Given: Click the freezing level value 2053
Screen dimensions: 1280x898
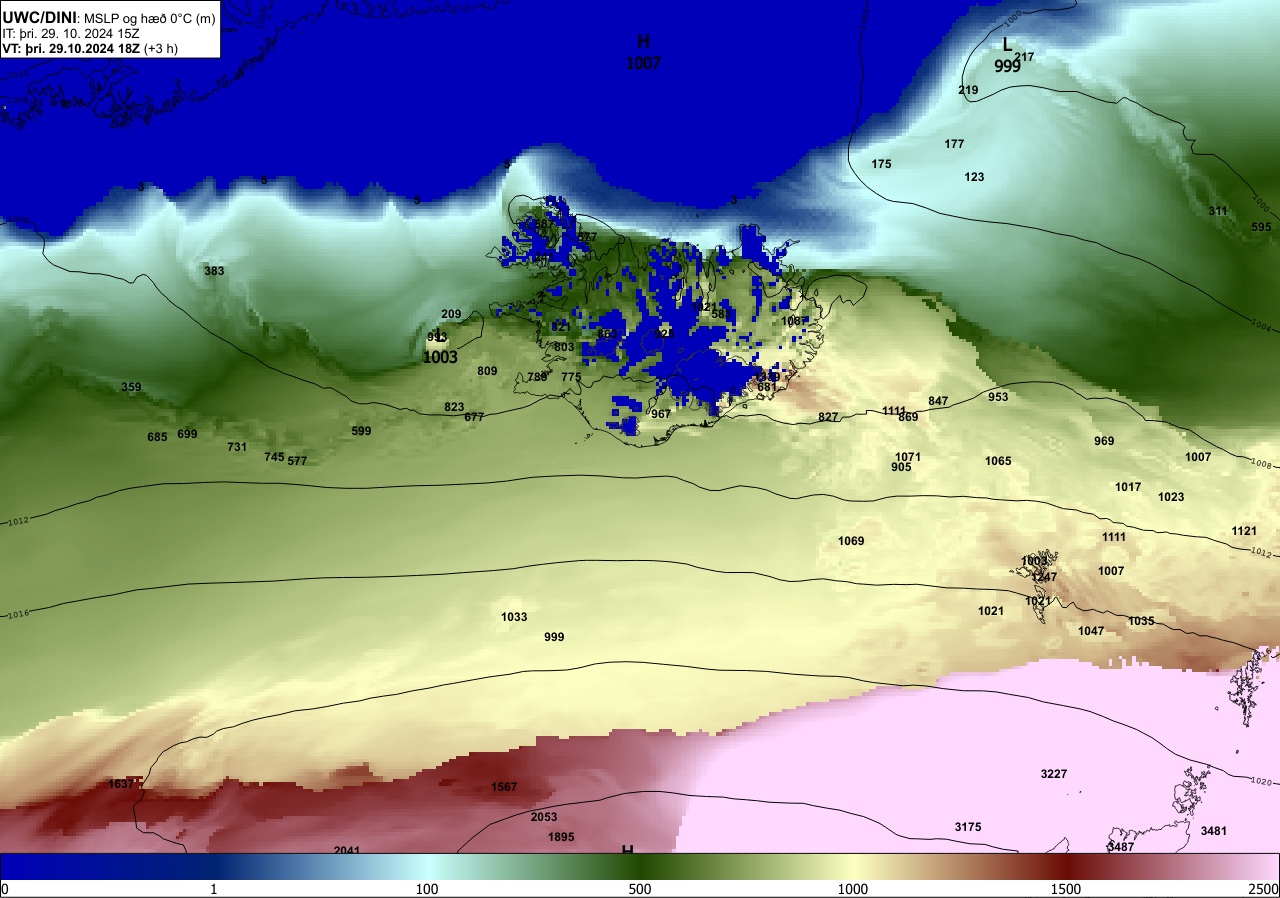Looking at the screenshot, I should click(x=544, y=817).
